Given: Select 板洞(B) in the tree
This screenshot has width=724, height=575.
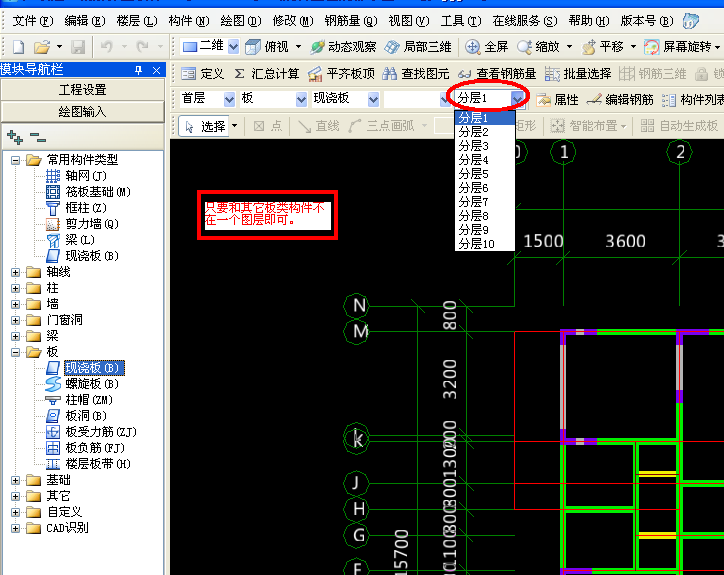Looking at the screenshot, I should [86, 416].
